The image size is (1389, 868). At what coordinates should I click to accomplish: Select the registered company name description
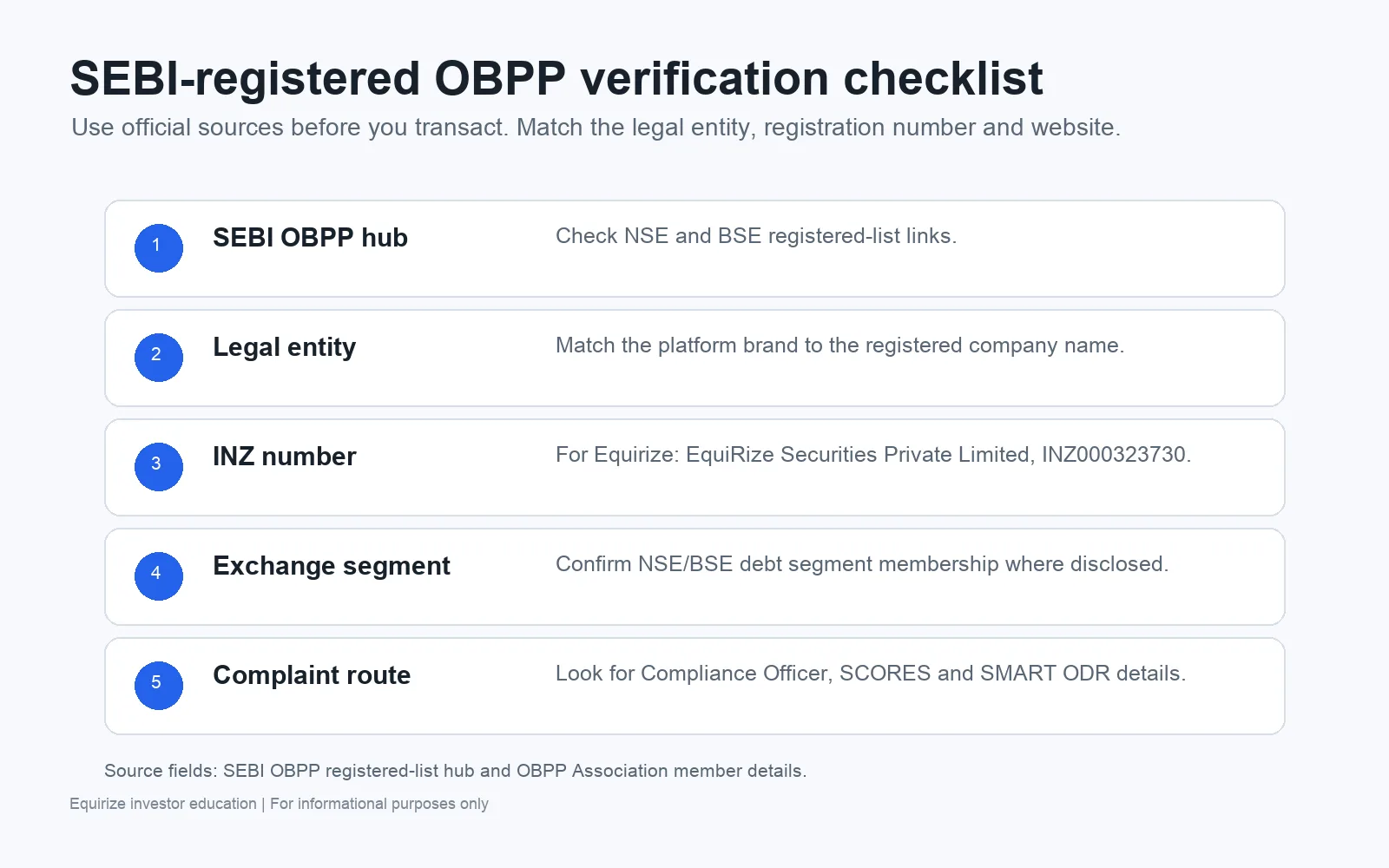(x=839, y=345)
